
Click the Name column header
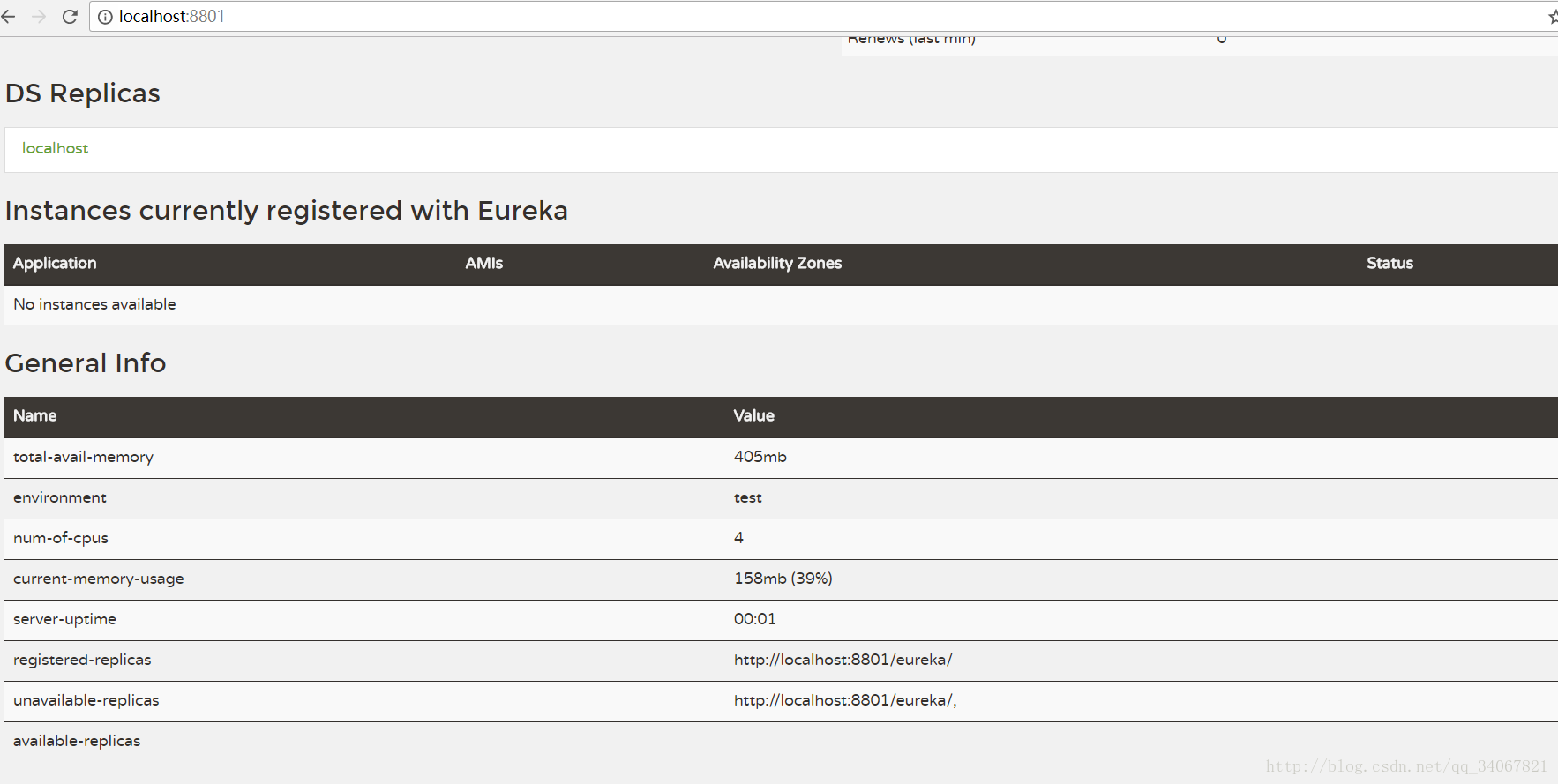[35, 415]
